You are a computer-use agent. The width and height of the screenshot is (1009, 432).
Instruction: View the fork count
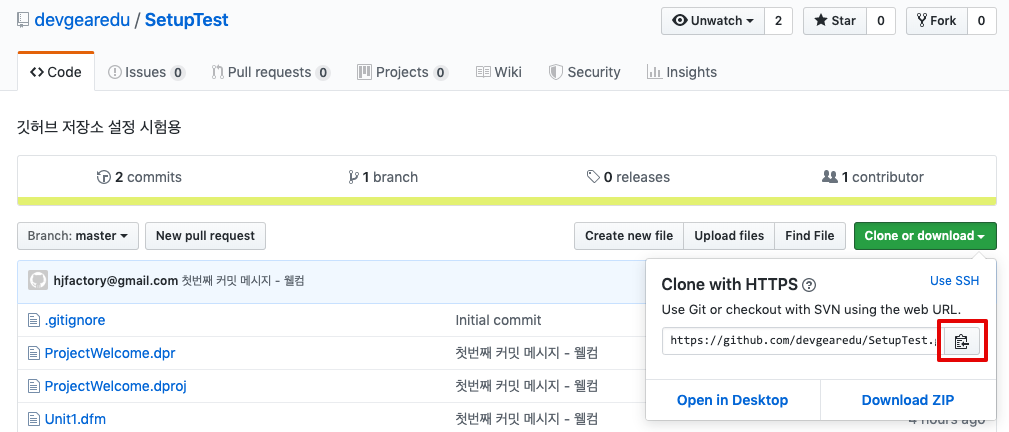(x=981, y=21)
